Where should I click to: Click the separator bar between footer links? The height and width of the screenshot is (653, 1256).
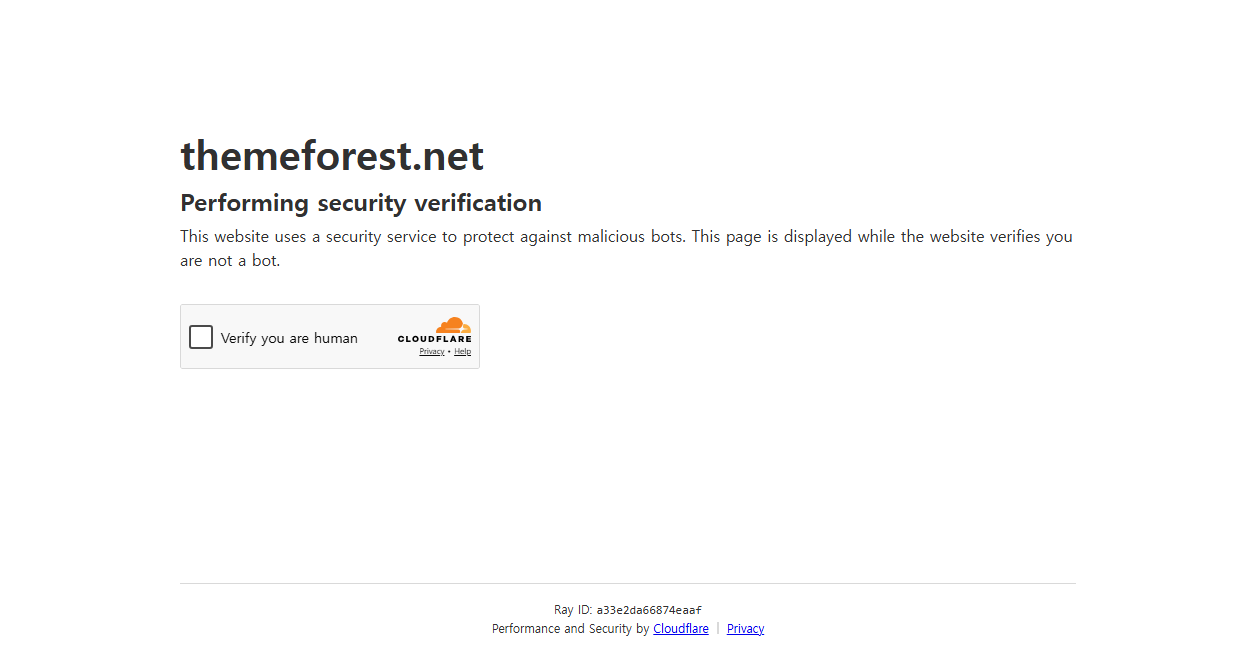[718, 629]
